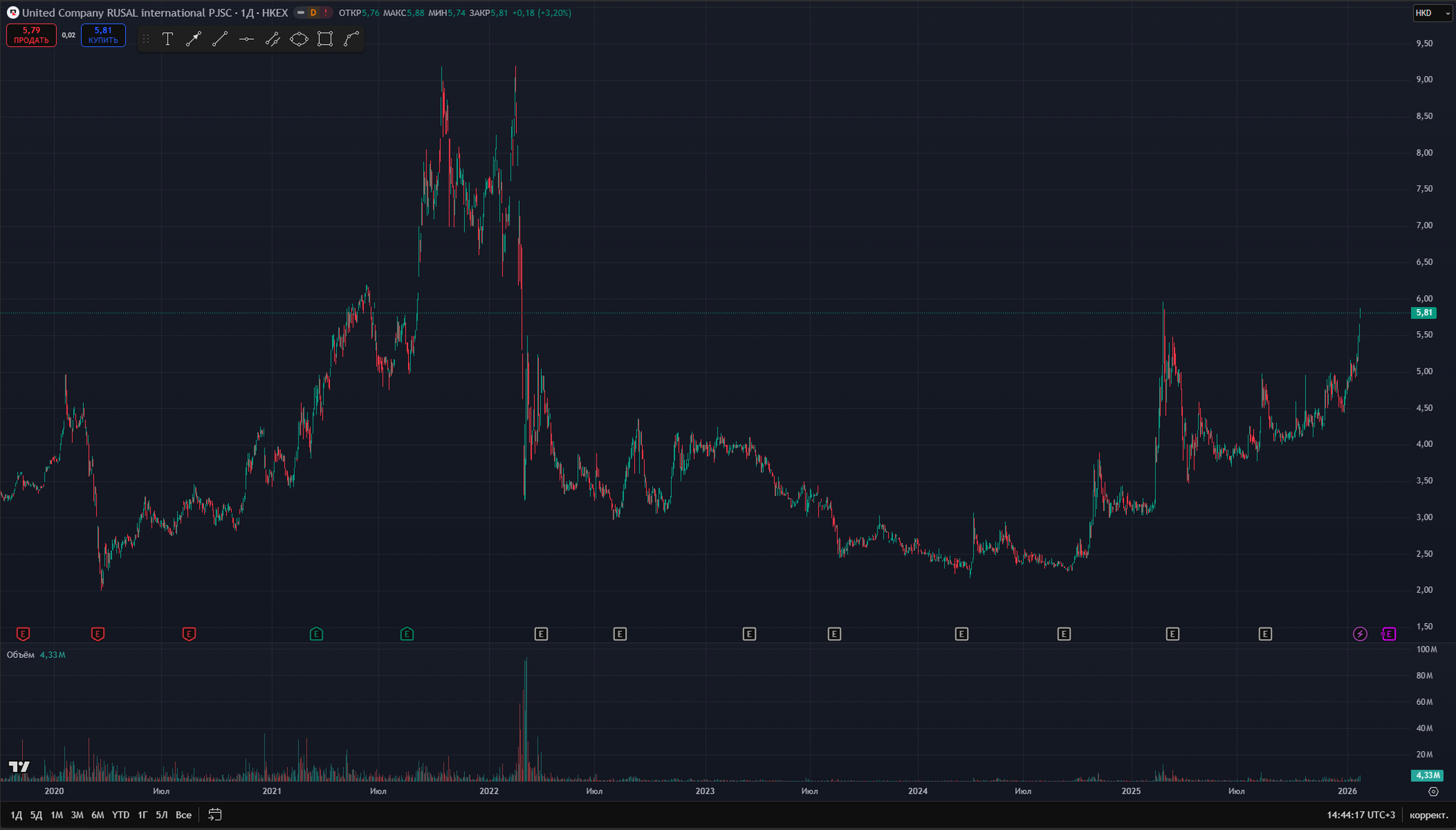The width and height of the screenshot is (1456, 830).
Task: Open chart scale settings gear
Action: click(x=1433, y=791)
